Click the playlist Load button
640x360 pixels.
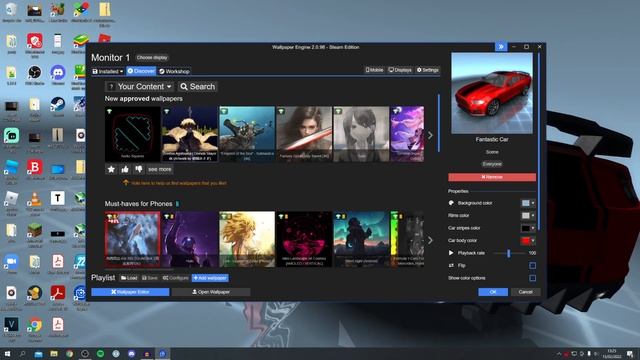point(129,278)
